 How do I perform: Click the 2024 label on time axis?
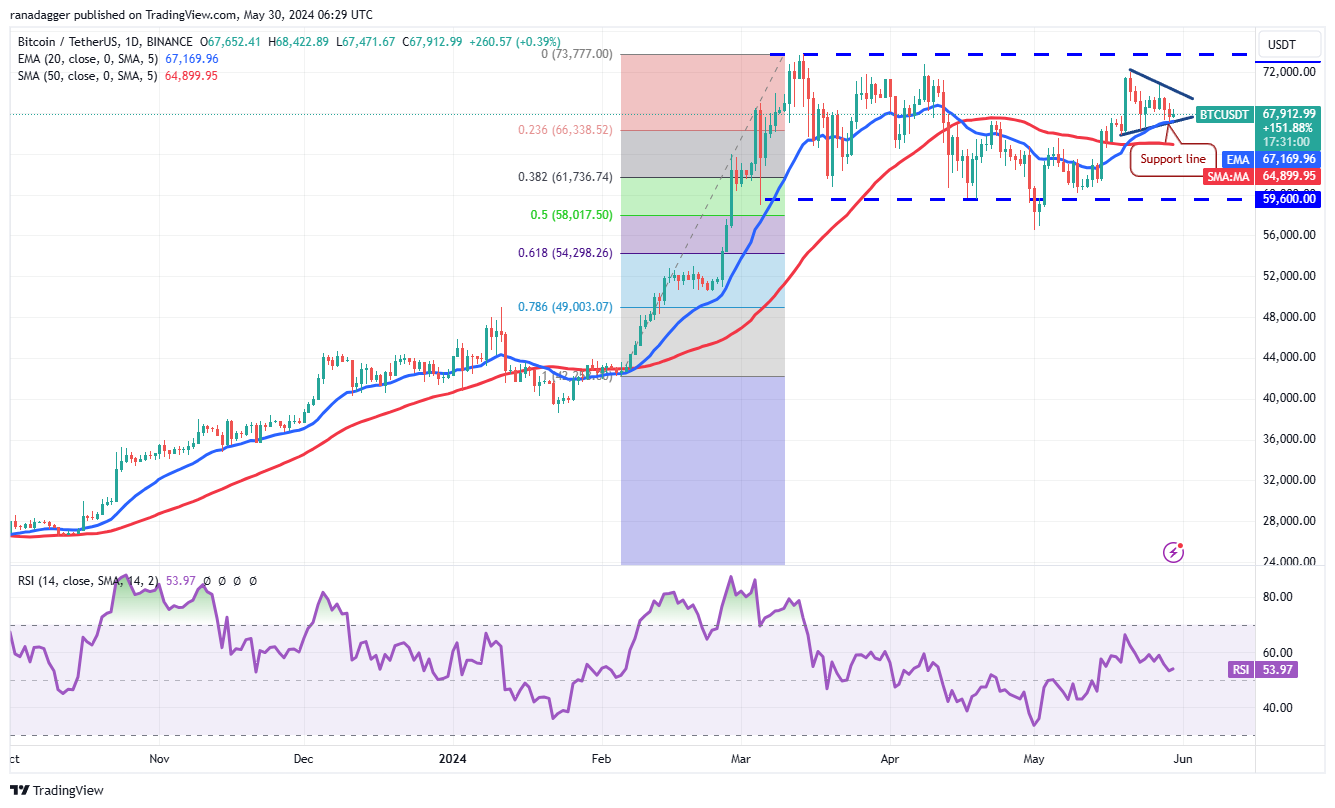(453, 759)
